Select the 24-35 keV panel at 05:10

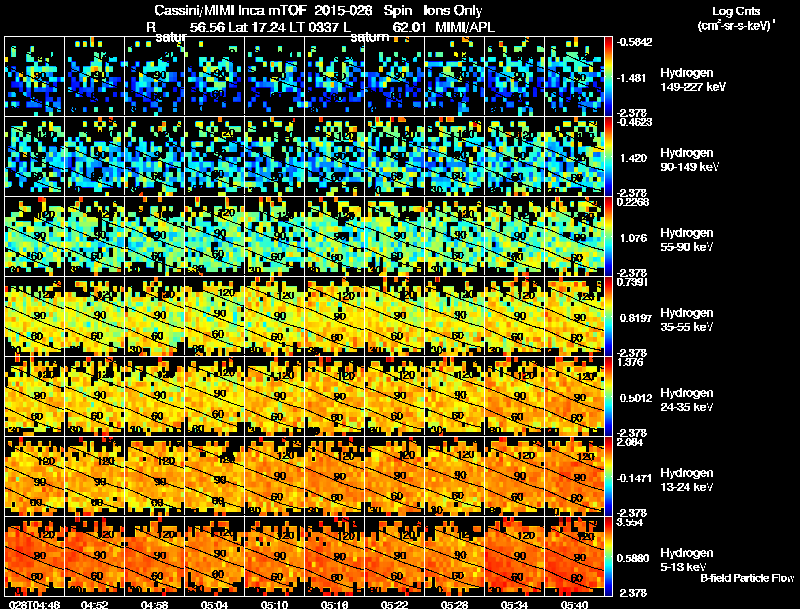[x=274, y=396]
